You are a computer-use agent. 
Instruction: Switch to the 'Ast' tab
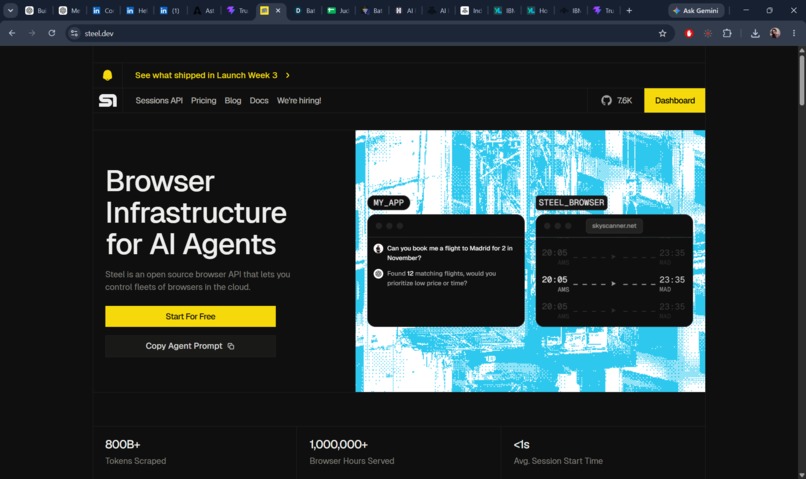pyautogui.click(x=204, y=10)
